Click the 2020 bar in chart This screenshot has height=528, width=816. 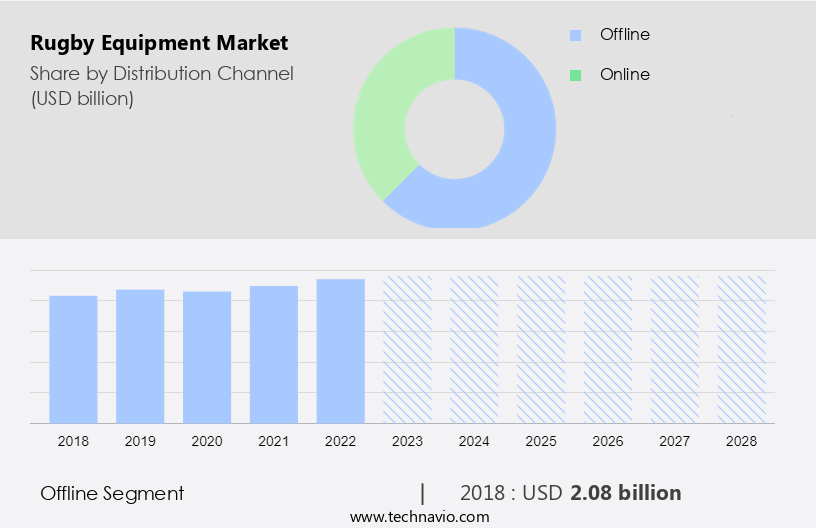tap(207, 356)
